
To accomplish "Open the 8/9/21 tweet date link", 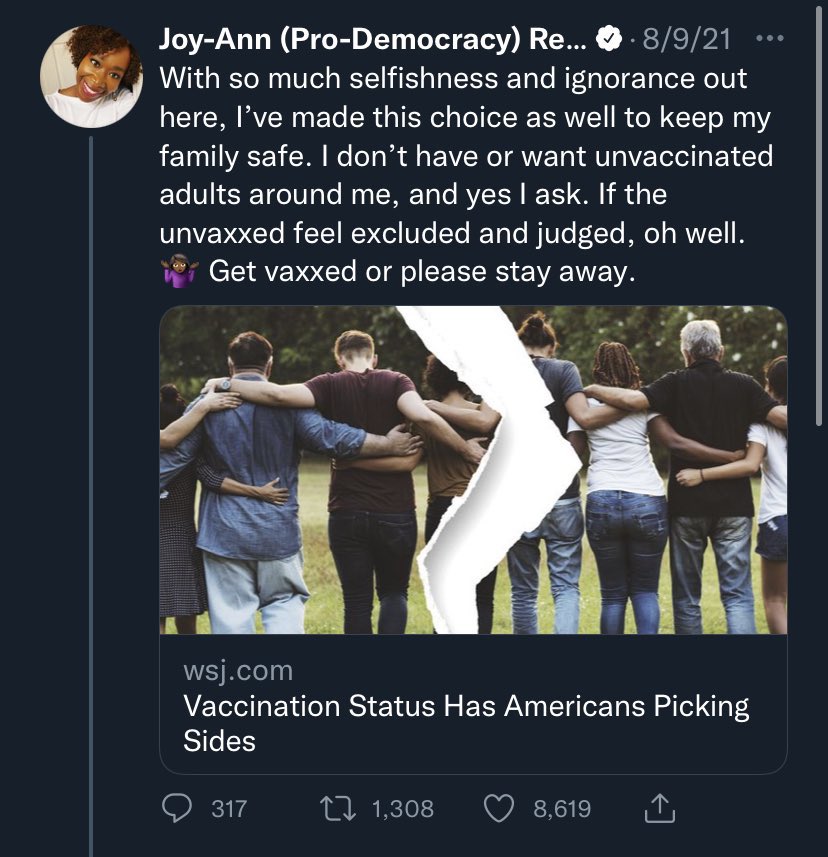I will [685, 39].
